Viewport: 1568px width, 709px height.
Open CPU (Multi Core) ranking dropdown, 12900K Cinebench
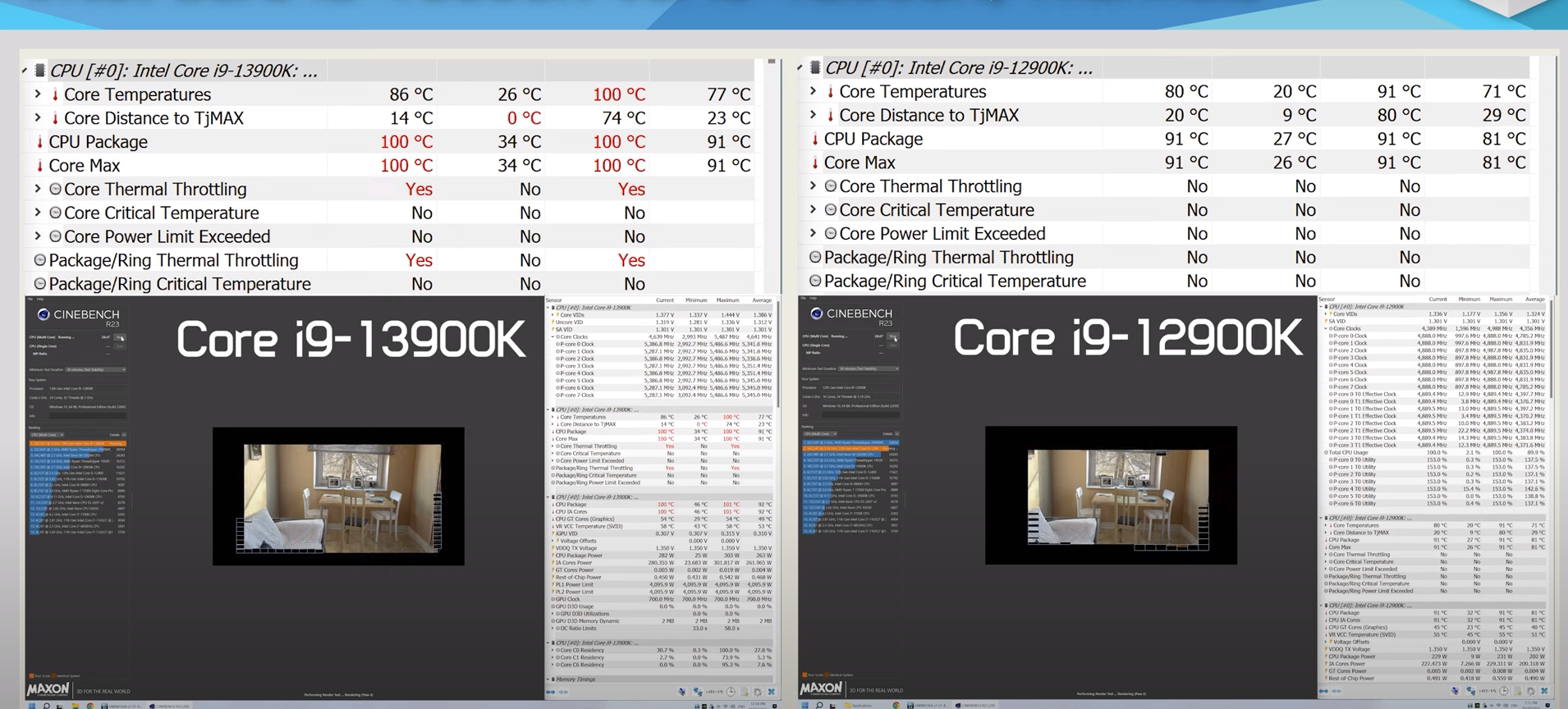(x=820, y=433)
